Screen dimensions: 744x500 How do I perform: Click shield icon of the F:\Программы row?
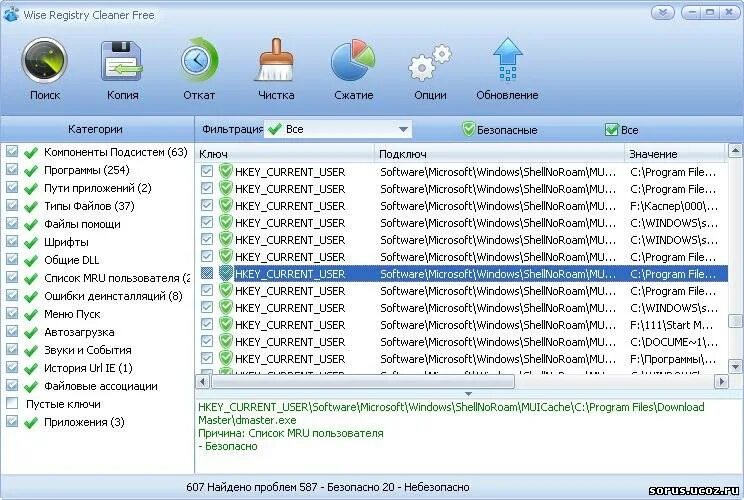(226, 359)
